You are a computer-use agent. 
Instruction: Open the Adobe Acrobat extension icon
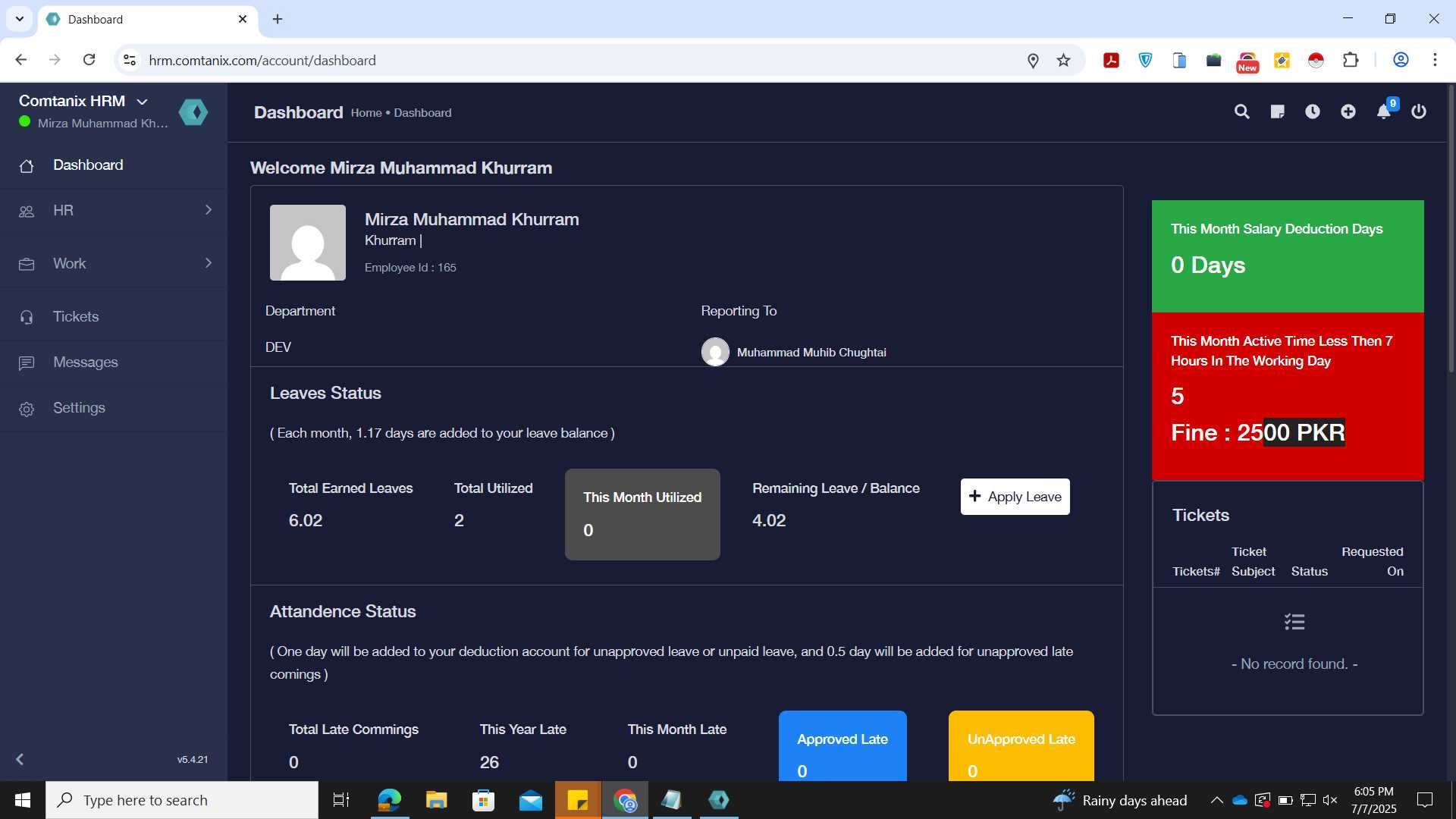[x=1112, y=60]
